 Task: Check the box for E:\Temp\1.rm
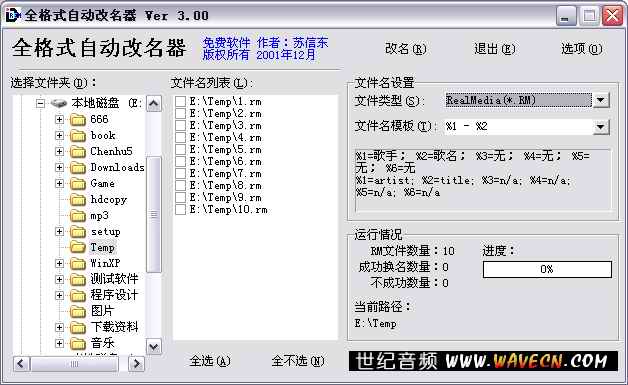coord(181,101)
